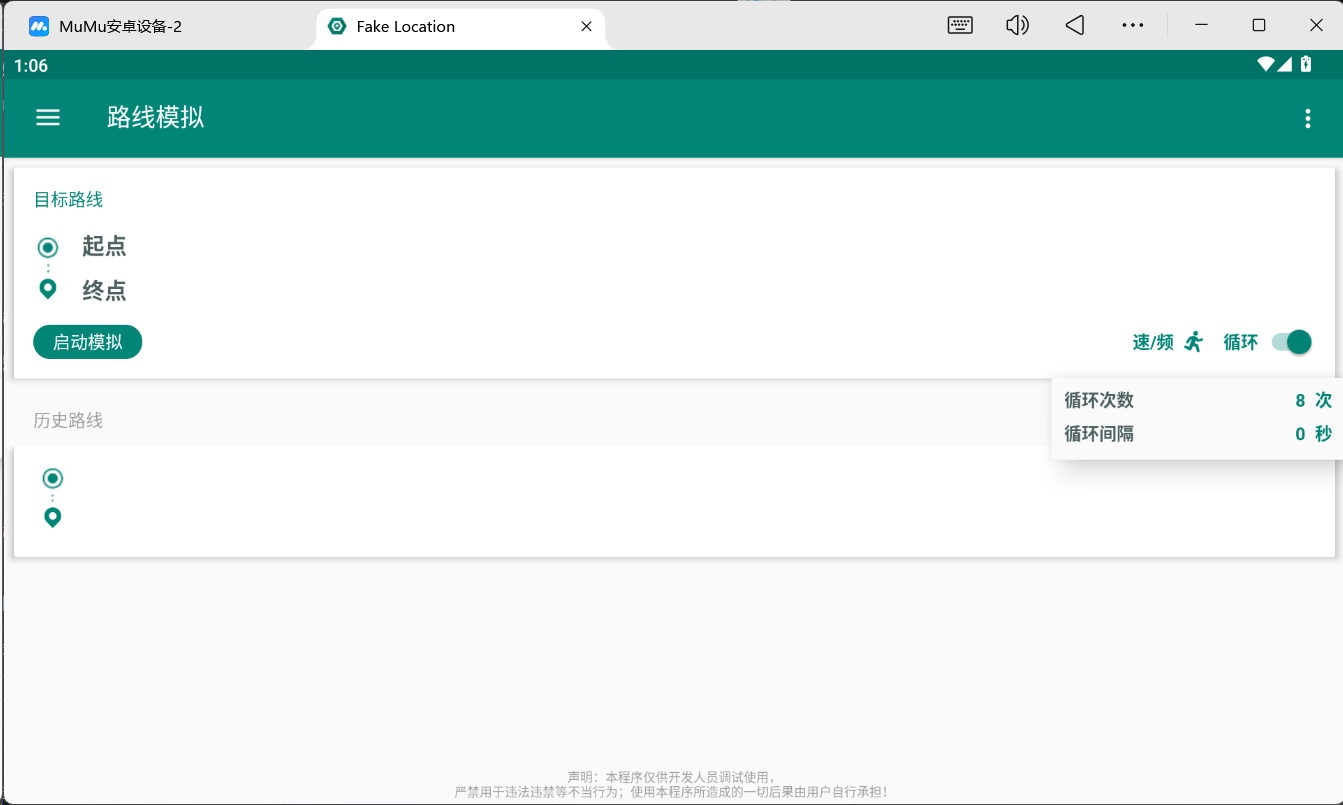Click the running man speed icon
Image resolution: width=1343 pixels, height=805 pixels.
pyautogui.click(x=1193, y=342)
